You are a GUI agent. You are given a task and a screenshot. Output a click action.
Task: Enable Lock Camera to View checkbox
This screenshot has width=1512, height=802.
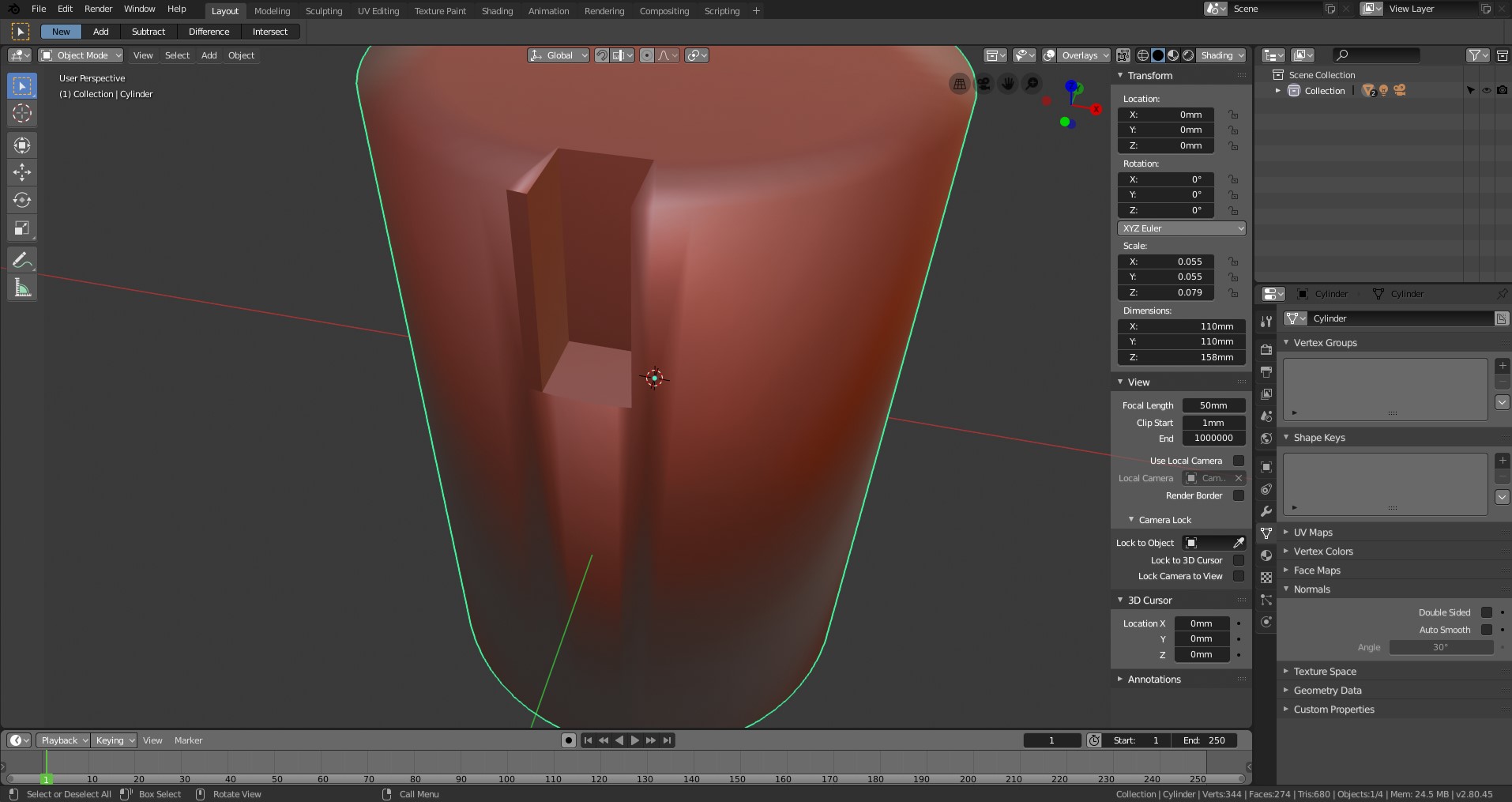click(1239, 576)
